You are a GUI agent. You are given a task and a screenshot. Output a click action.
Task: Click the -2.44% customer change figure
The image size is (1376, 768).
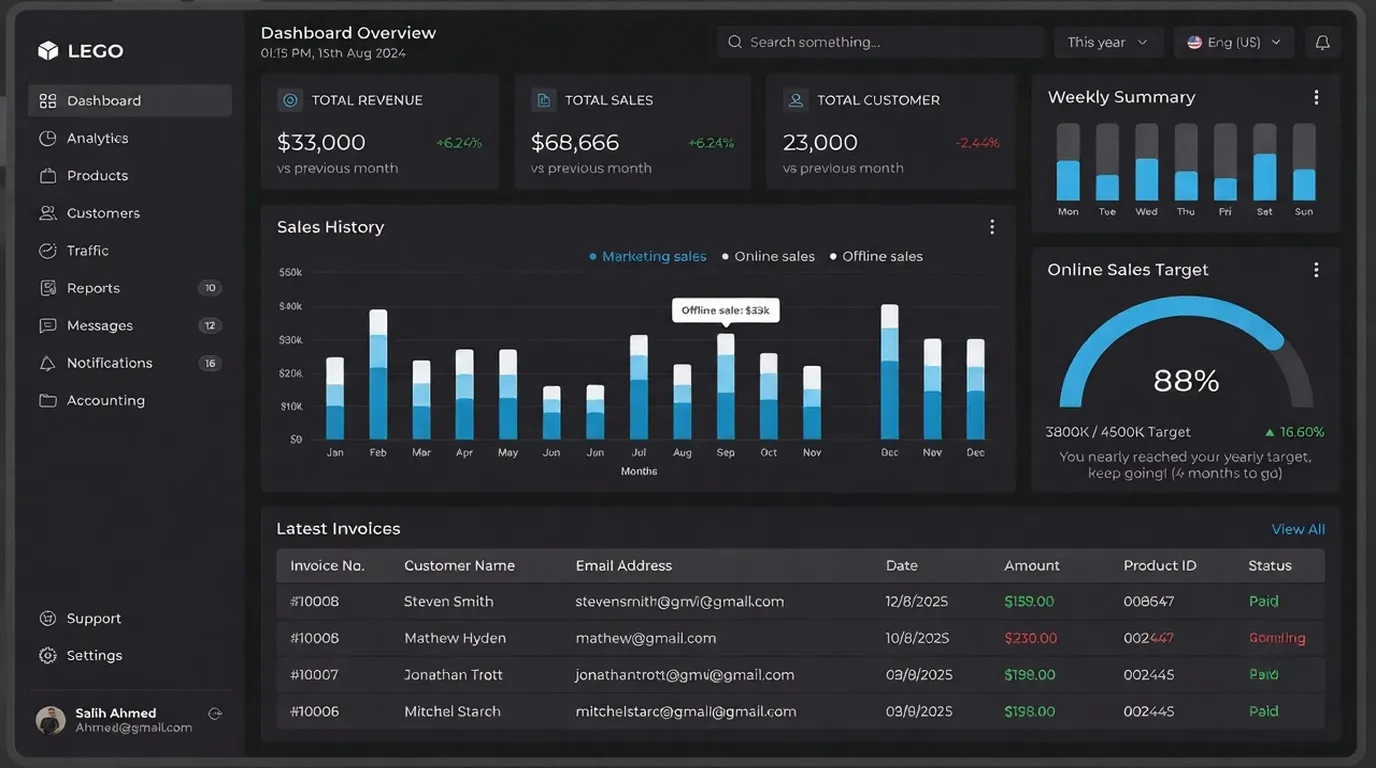(x=978, y=143)
